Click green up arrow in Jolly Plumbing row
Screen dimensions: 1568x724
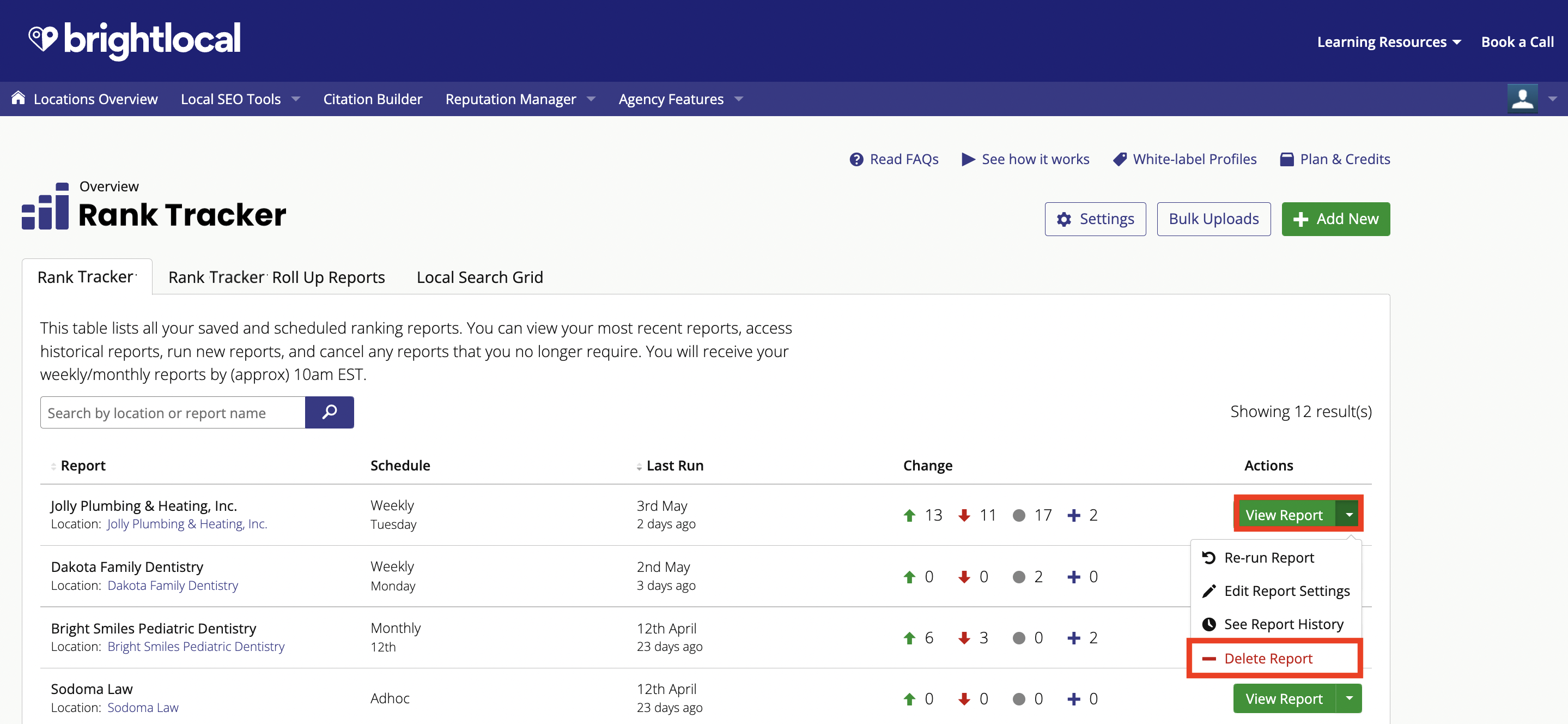pyautogui.click(x=909, y=516)
